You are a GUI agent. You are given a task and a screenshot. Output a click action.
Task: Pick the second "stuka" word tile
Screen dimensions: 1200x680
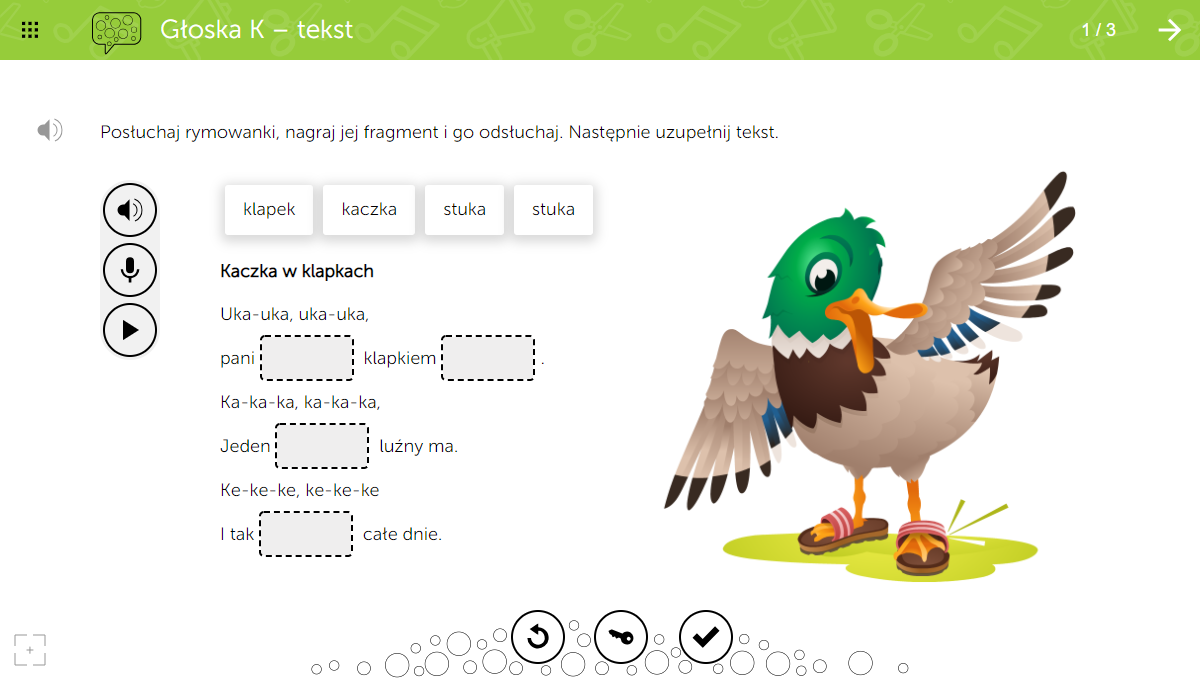click(x=553, y=210)
